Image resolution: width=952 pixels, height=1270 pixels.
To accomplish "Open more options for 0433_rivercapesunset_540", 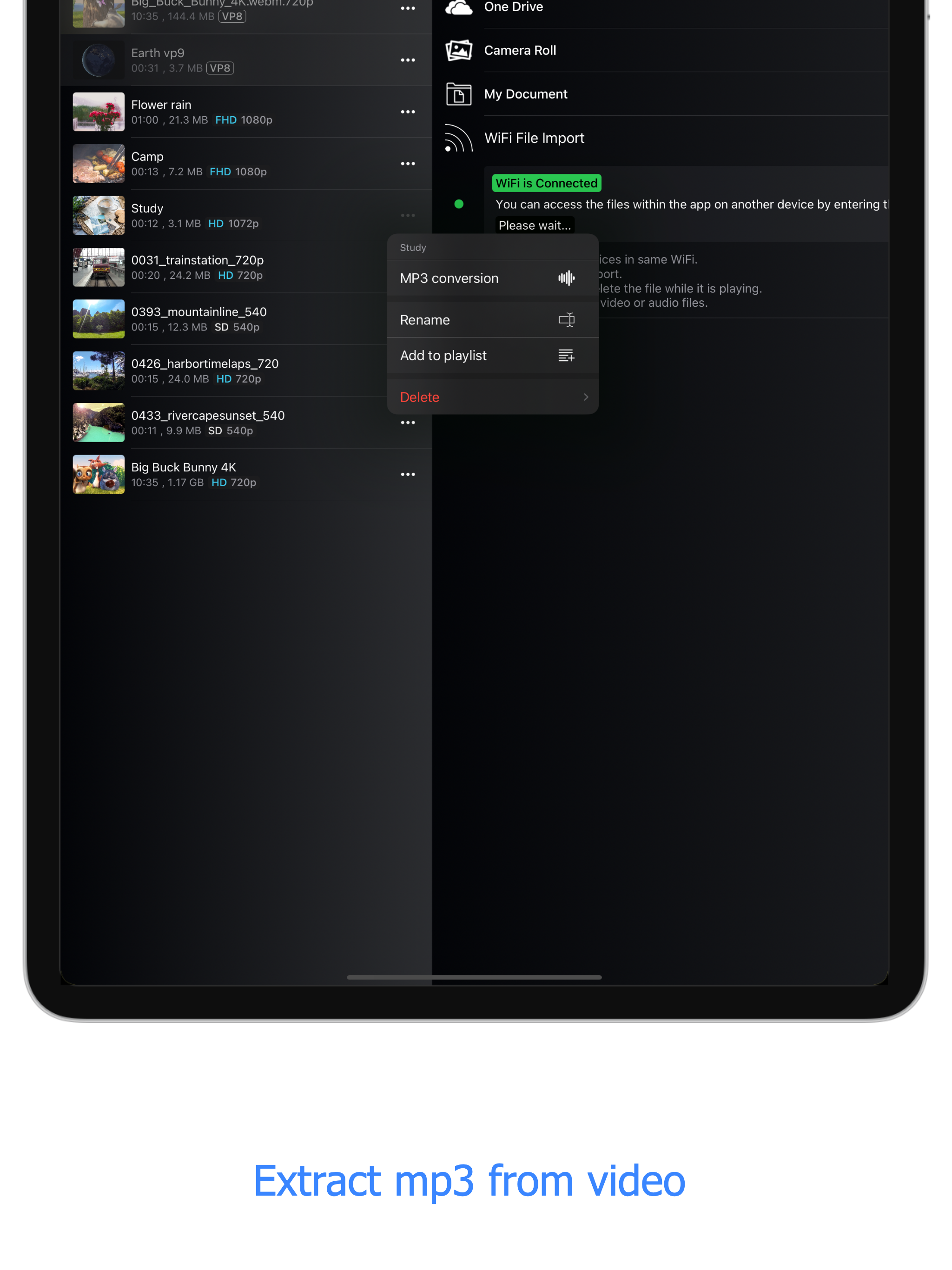I will point(408,423).
